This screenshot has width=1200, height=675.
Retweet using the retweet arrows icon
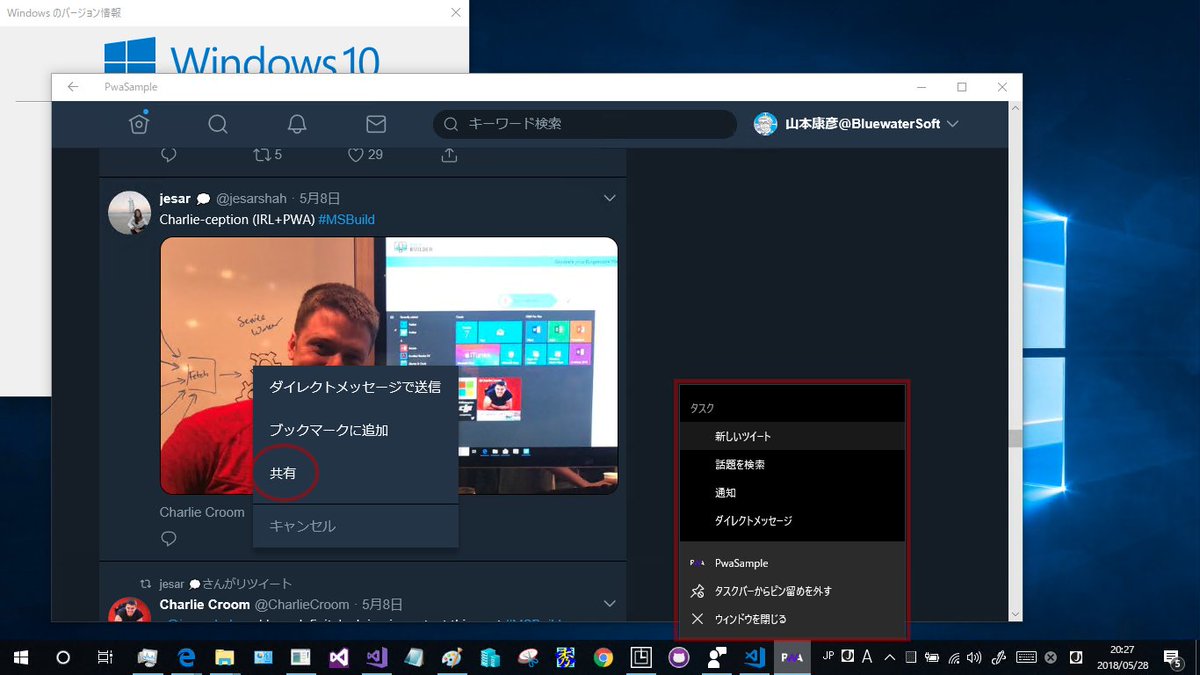point(262,154)
